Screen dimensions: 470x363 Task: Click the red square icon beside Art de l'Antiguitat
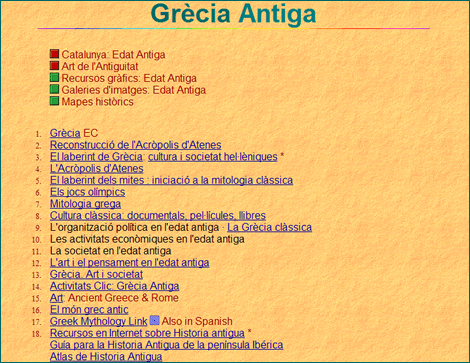click(x=54, y=65)
